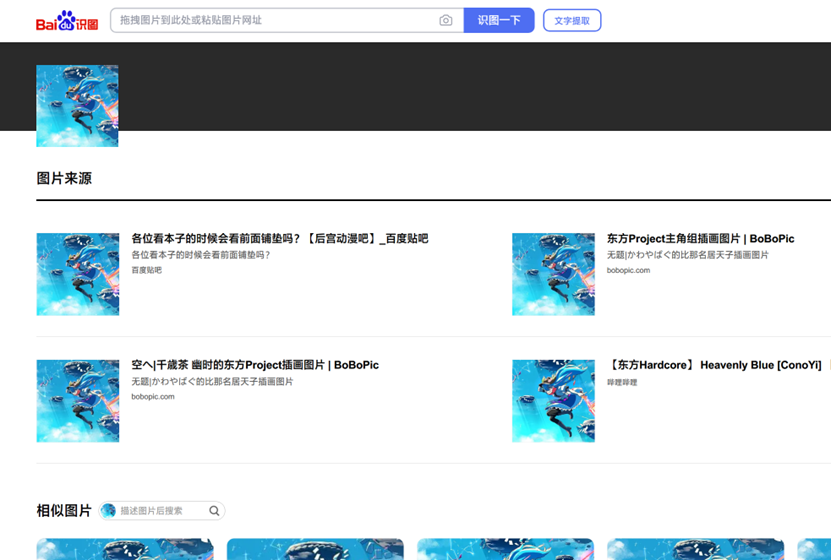Open thumbnail of the 百度贴吧 result
The height and width of the screenshot is (560, 831).
click(78, 274)
